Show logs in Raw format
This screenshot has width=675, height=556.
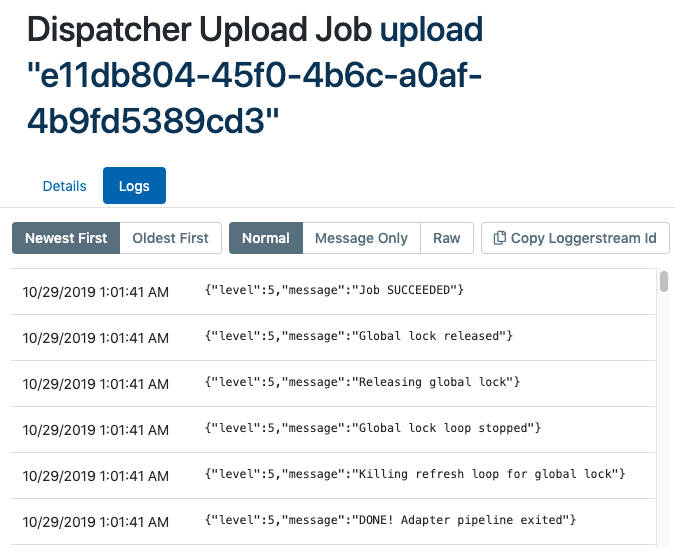pos(446,238)
